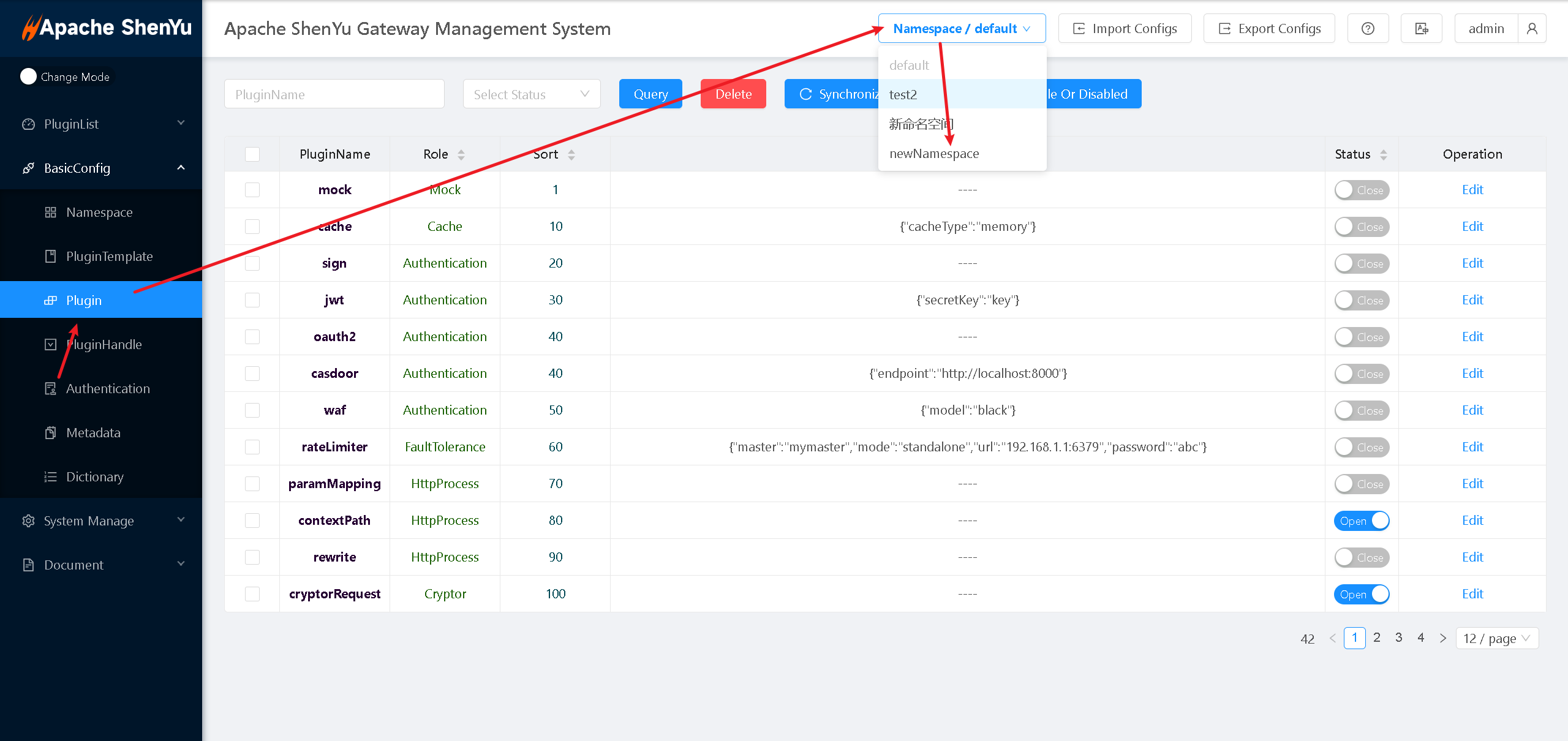
Task: Toggle the Change Mode switch
Action: pos(29,77)
